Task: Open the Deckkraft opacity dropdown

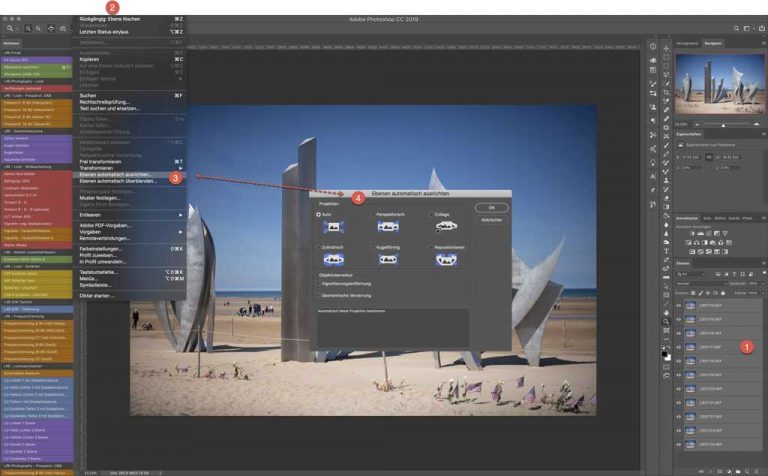Action: pyautogui.click(x=763, y=284)
